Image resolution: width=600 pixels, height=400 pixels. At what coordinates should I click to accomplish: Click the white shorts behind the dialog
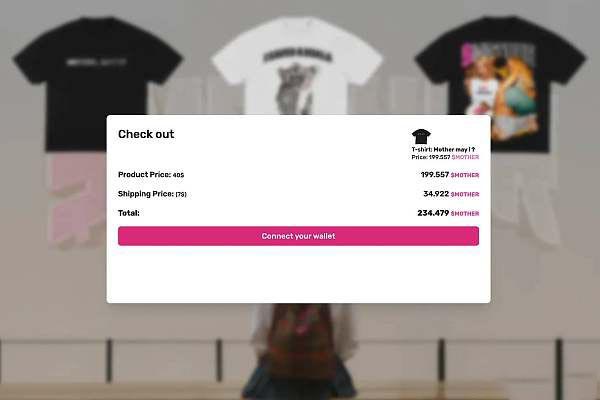point(524,199)
